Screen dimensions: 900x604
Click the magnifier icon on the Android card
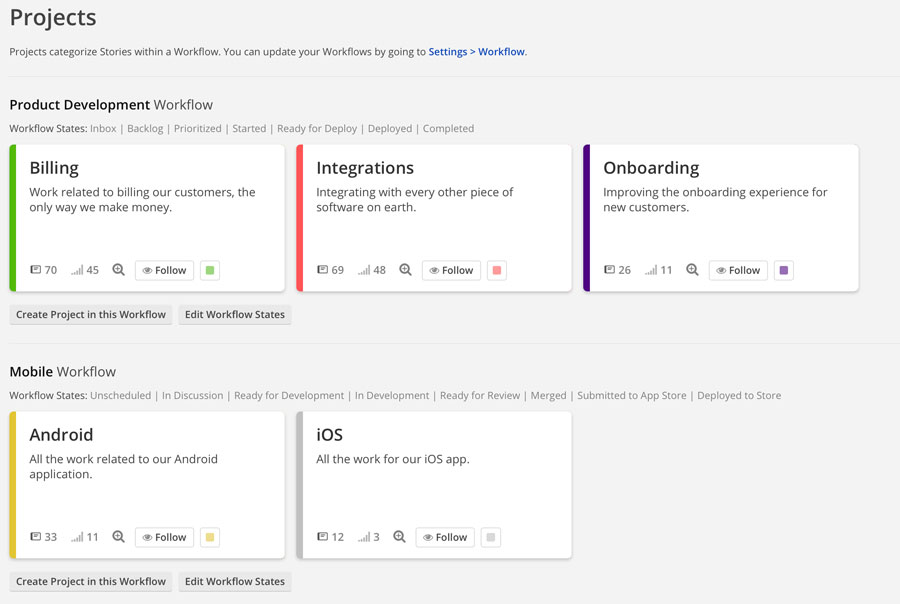point(118,536)
